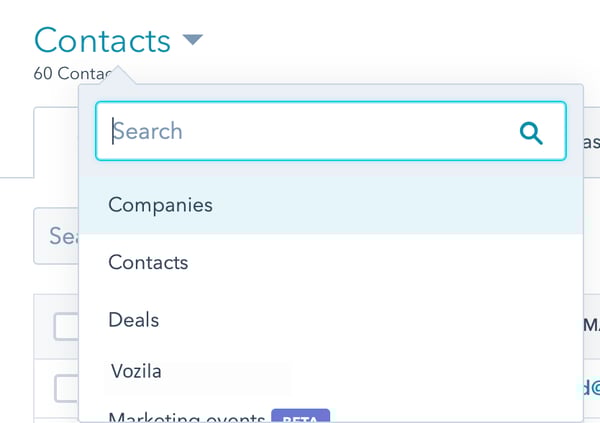Open the Contacts page title
The width and height of the screenshot is (600, 423).
pyautogui.click(x=102, y=40)
